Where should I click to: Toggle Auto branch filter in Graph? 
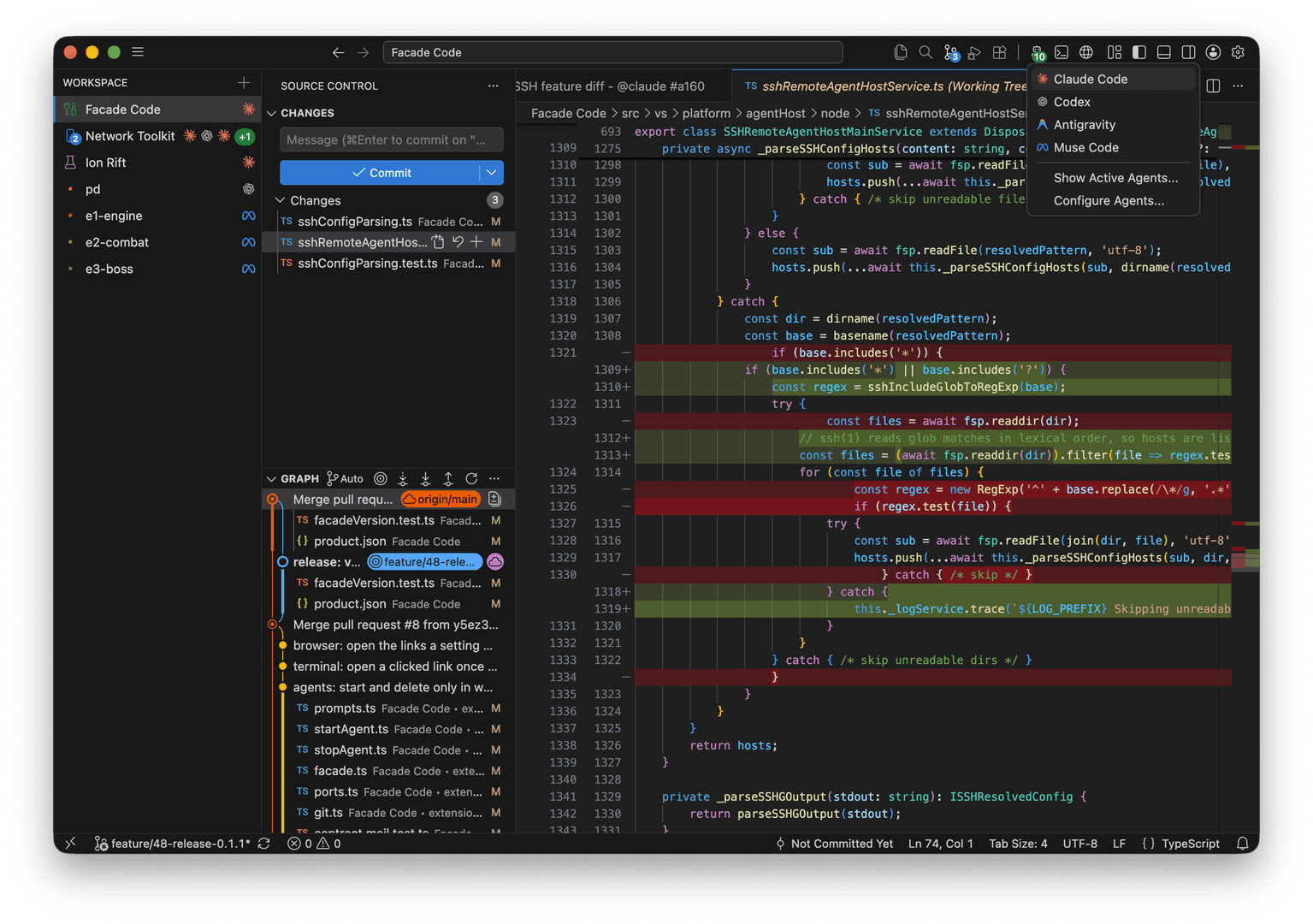point(346,479)
